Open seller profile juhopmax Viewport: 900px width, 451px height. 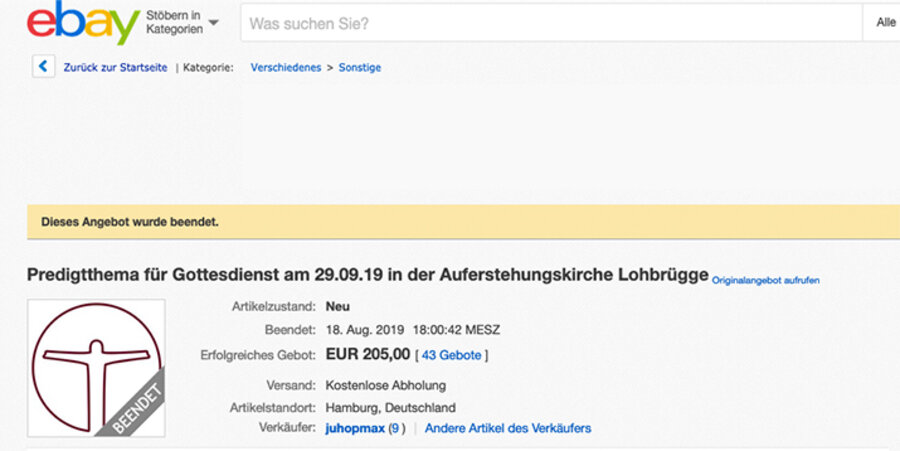click(355, 428)
